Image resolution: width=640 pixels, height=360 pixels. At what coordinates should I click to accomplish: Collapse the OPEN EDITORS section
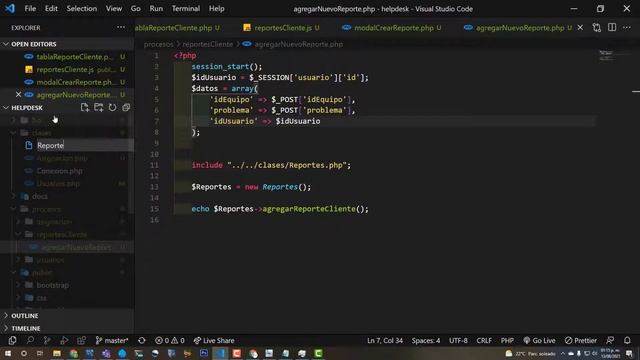67,44
